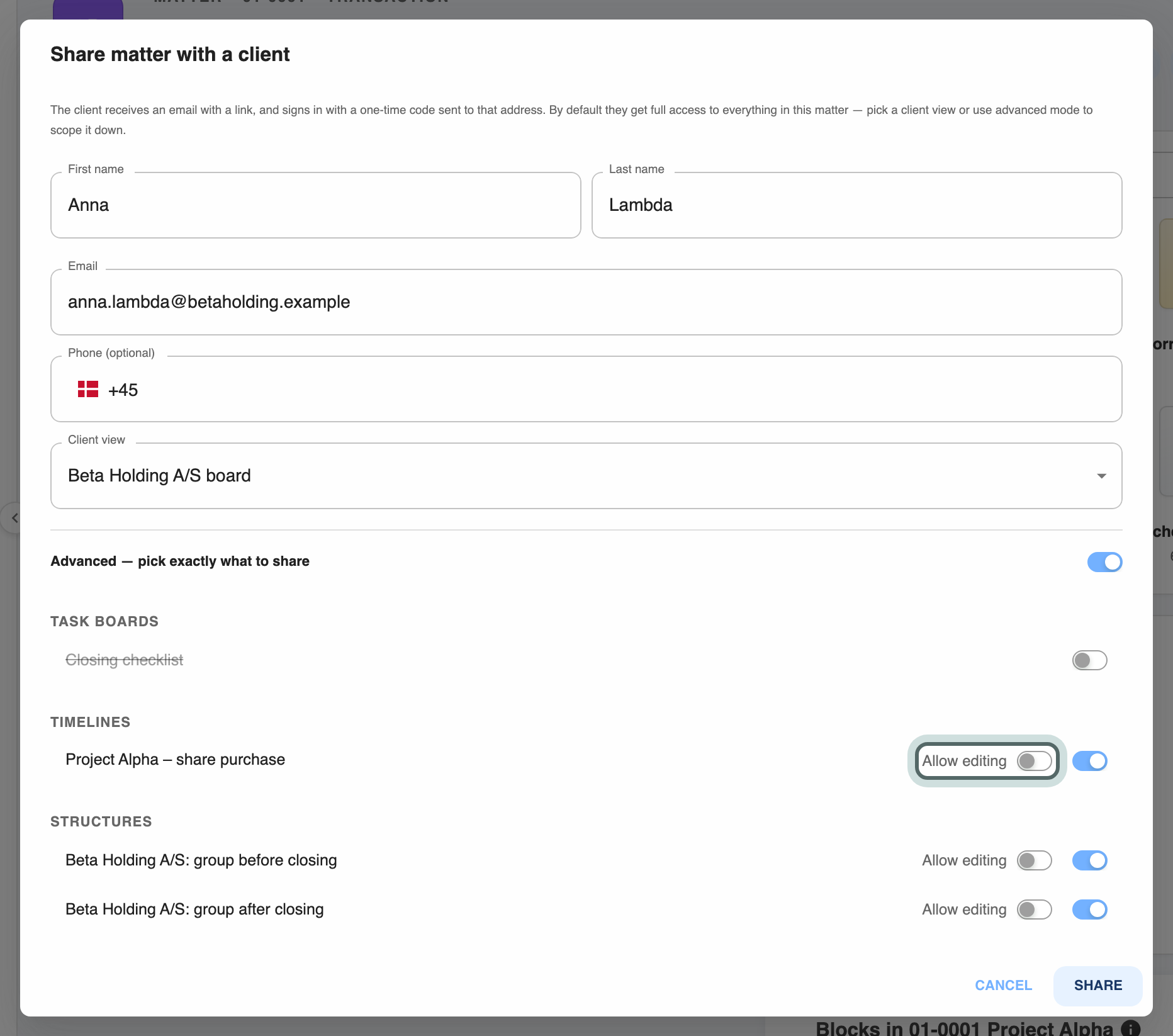Disable sharing of Project Alpha timeline
1173x1036 pixels.
coord(1089,761)
